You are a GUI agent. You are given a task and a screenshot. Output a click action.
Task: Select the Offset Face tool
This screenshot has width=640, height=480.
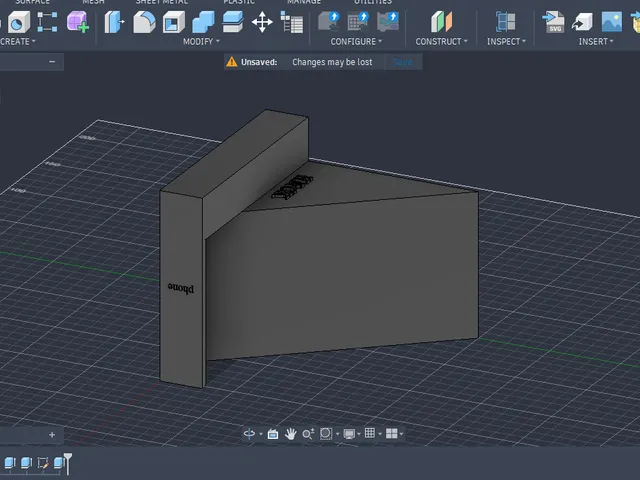point(233,22)
